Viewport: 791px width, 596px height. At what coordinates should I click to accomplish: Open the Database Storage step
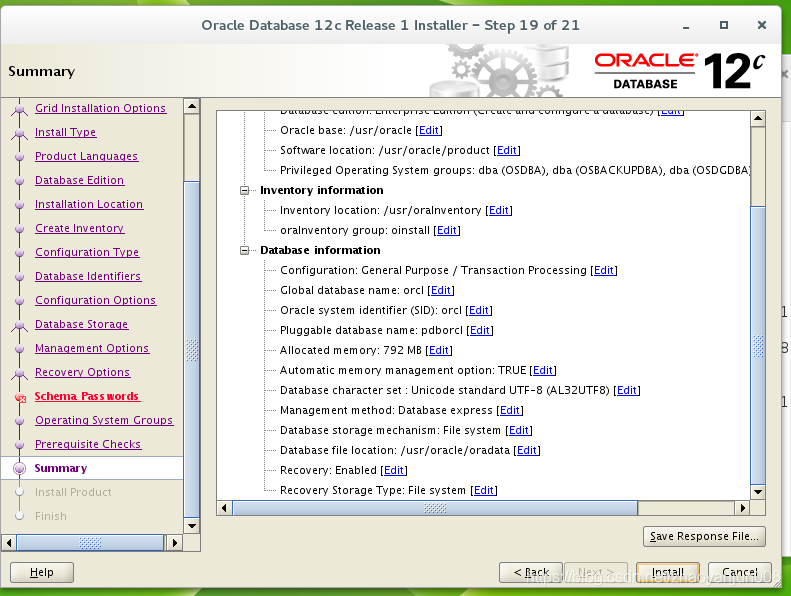(x=81, y=324)
